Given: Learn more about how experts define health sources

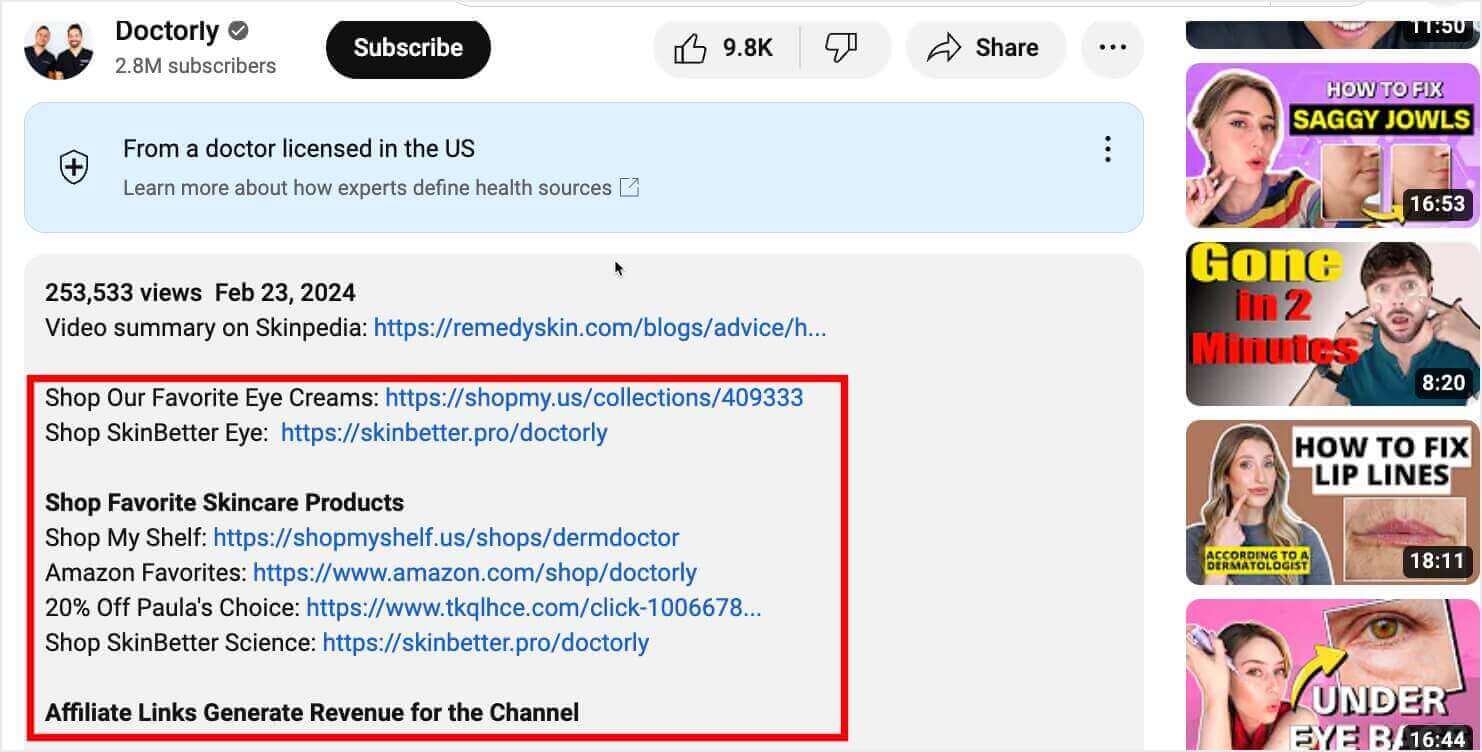Looking at the screenshot, I should click(367, 188).
